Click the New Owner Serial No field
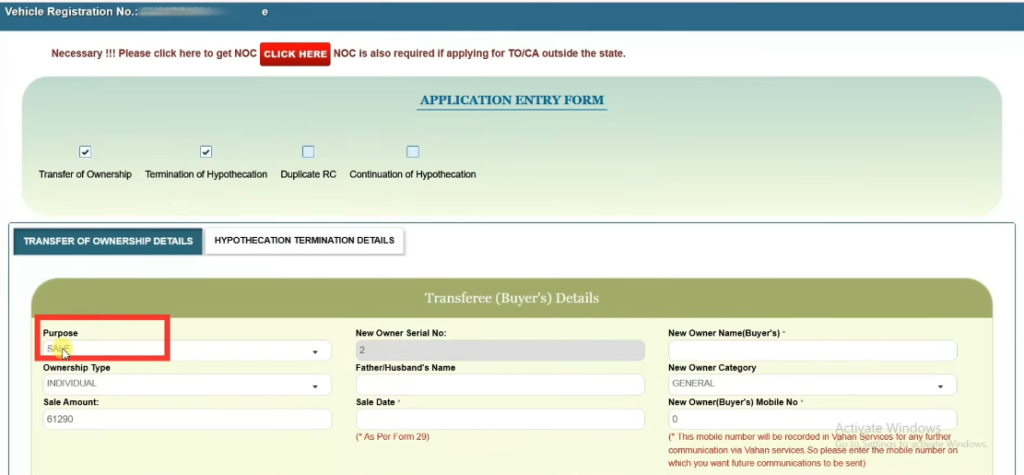The image size is (1024, 475). pyautogui.click(x=499, y=351)
